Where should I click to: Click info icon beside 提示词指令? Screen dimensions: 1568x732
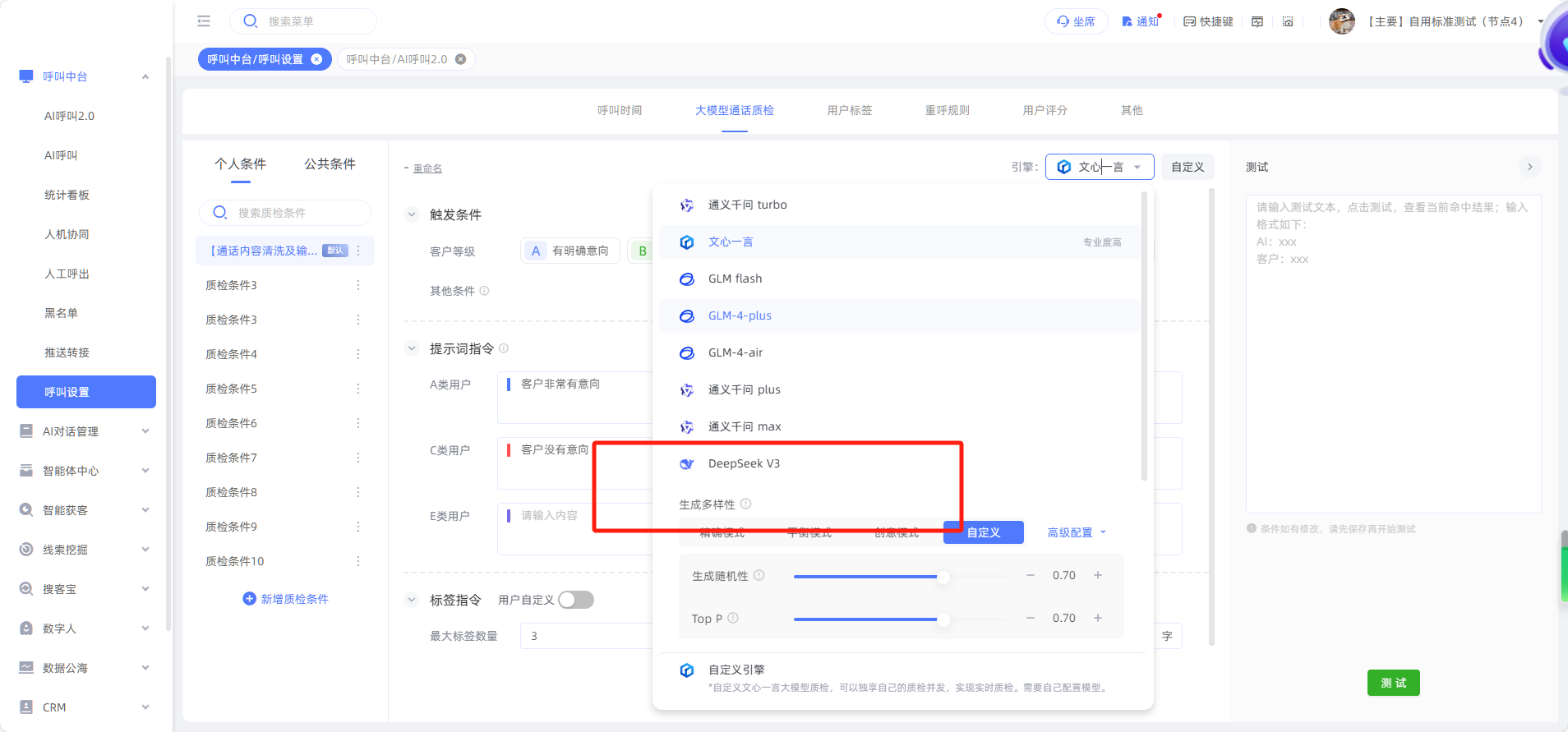(x=504, y=348)
